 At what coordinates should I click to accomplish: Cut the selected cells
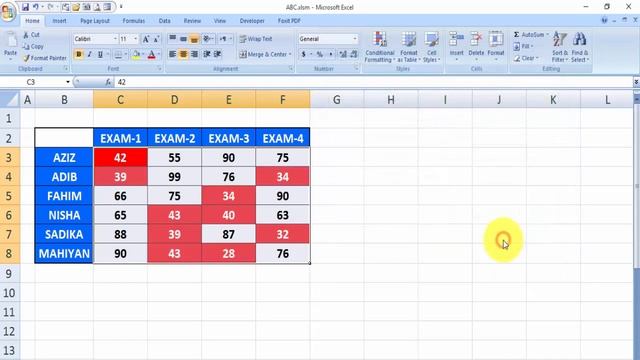tap(32, 35)
